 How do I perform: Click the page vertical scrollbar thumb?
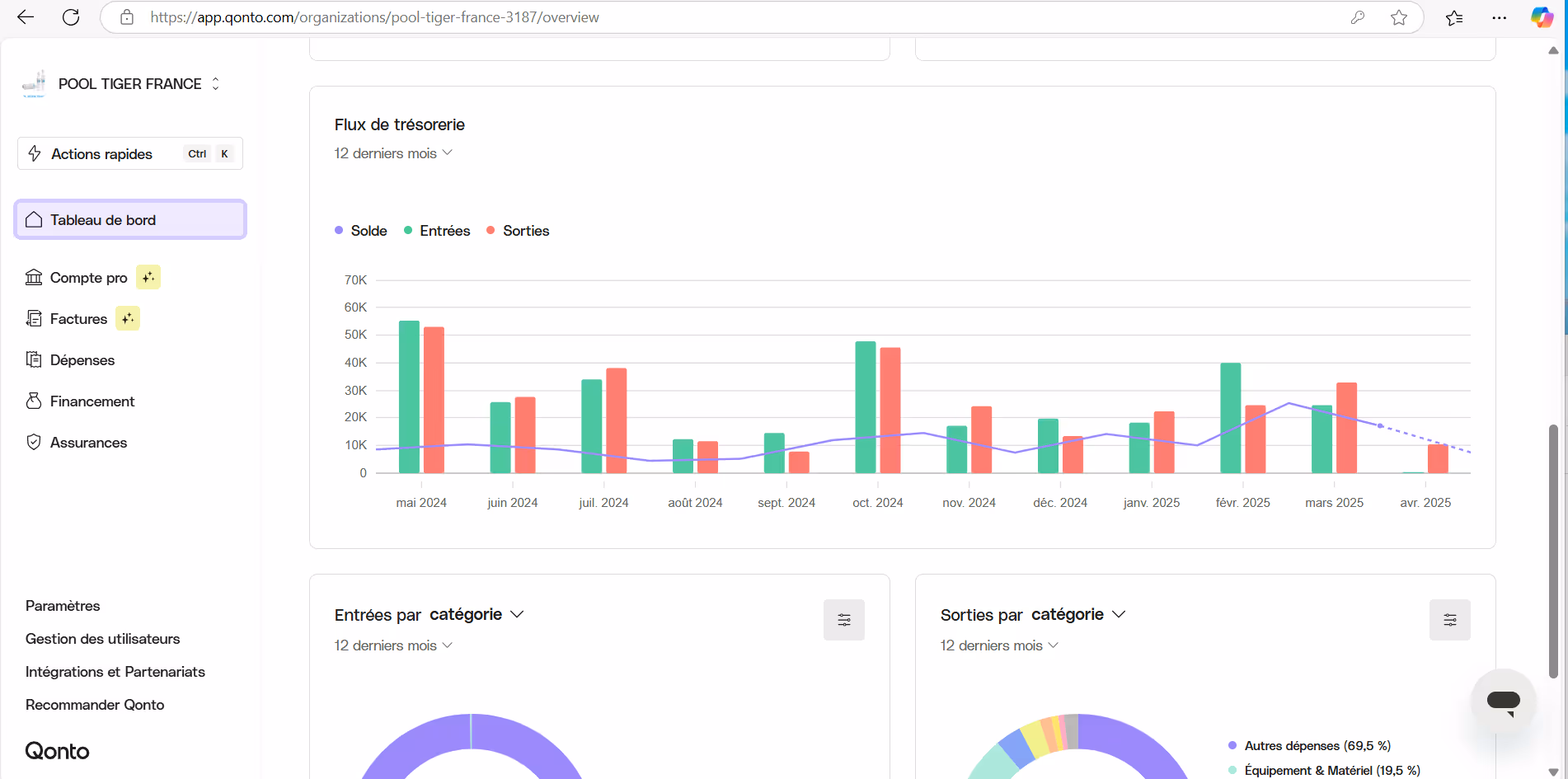(x=1553, y=551)
